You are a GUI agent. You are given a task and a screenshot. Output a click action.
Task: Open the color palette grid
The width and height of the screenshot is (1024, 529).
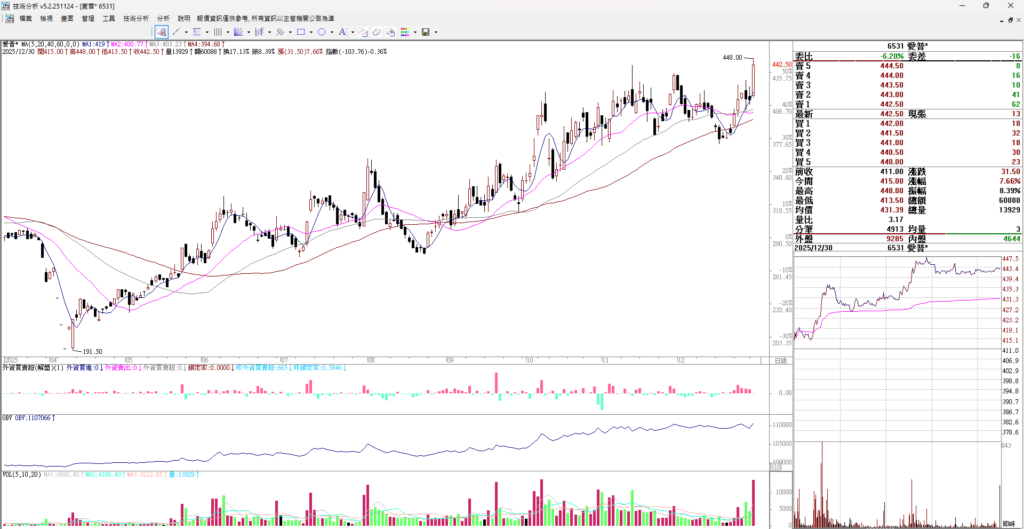[405, 32]
